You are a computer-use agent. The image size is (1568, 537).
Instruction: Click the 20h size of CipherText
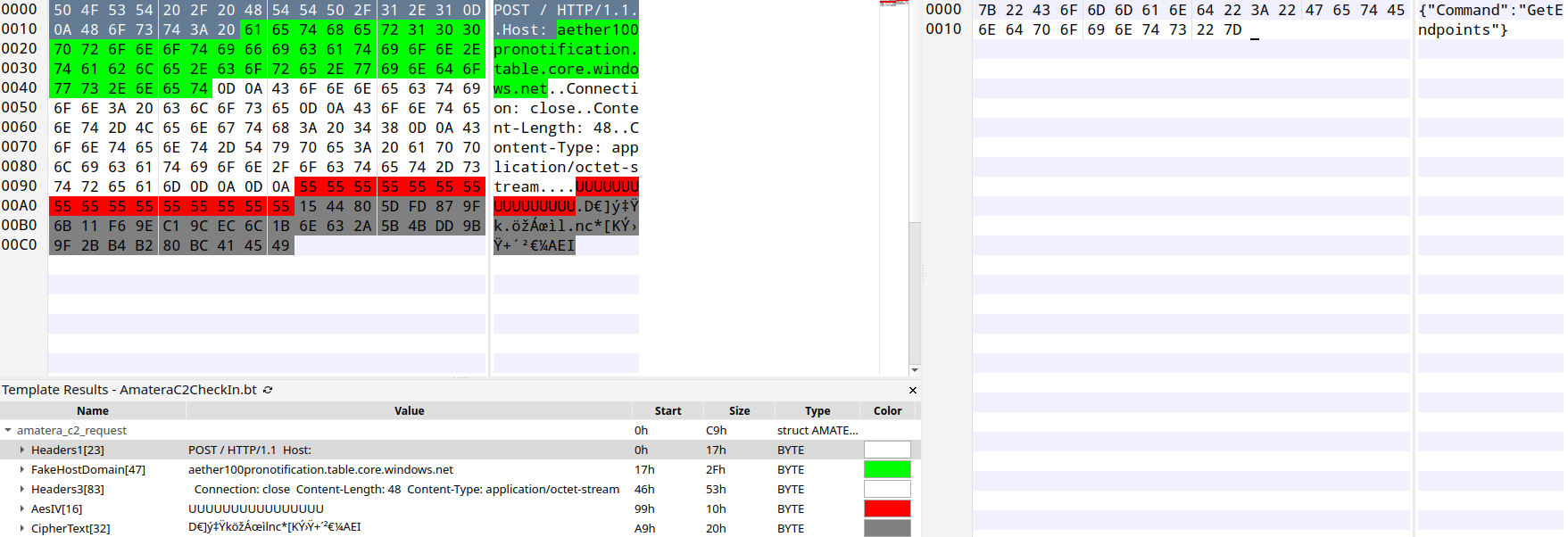click(716, 528)
